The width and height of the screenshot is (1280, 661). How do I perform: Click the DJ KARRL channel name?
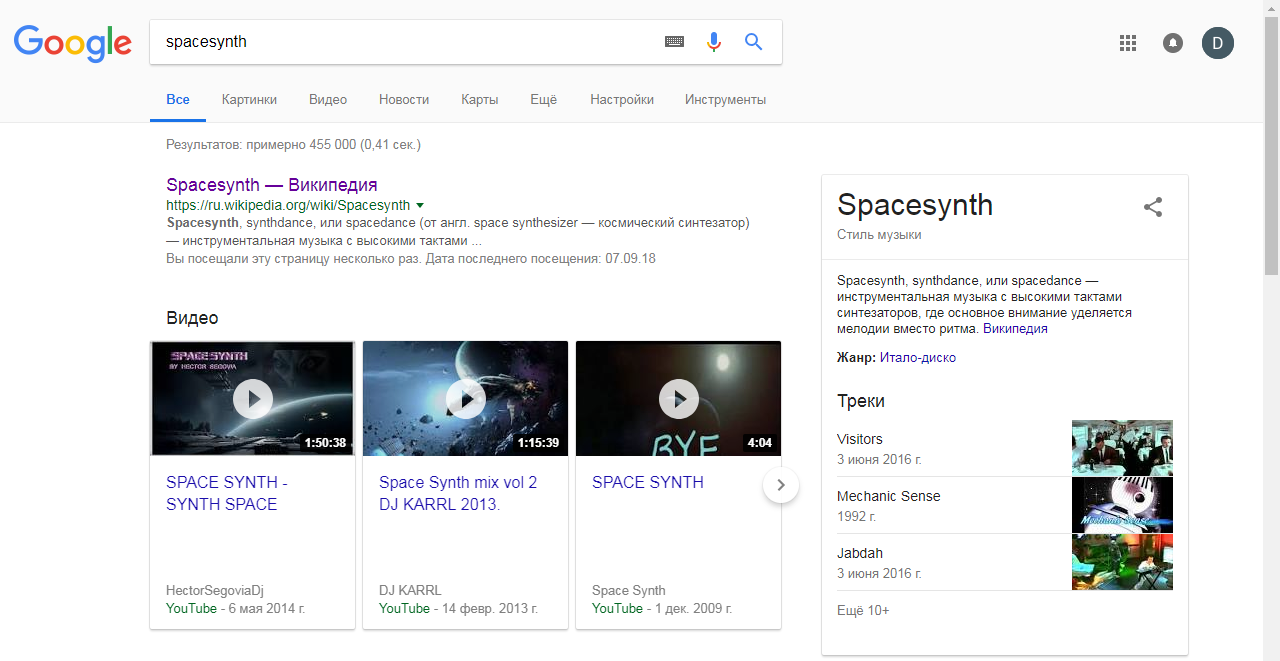pos(410,590)
